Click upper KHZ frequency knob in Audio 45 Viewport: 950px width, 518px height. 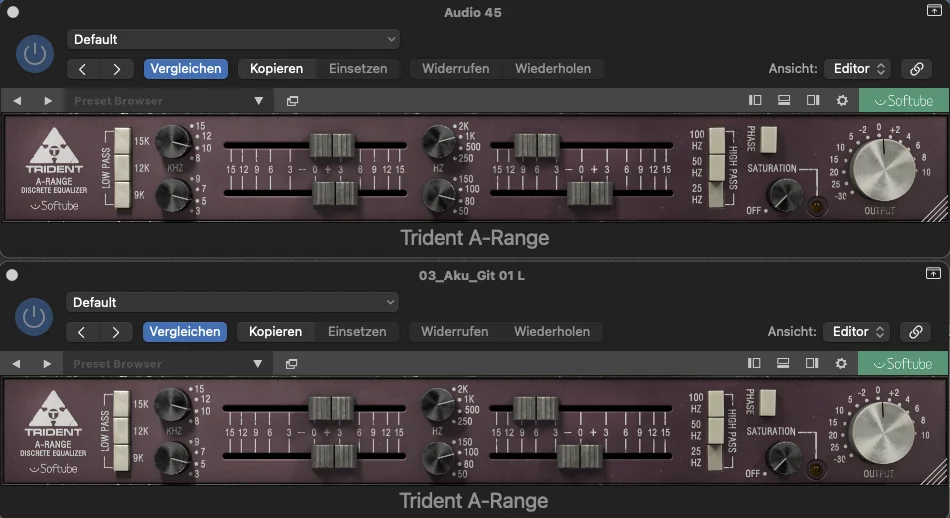[174, 142]
